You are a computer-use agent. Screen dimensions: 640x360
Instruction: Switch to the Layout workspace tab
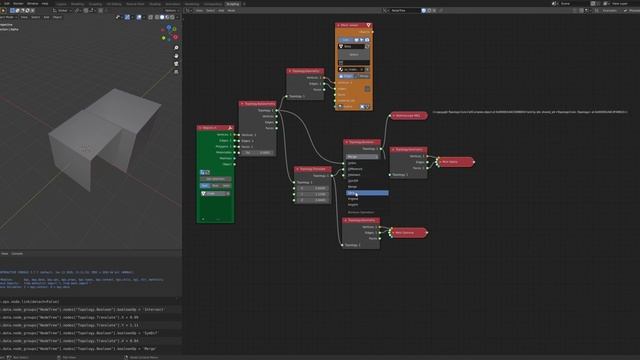tap(61, 4)
